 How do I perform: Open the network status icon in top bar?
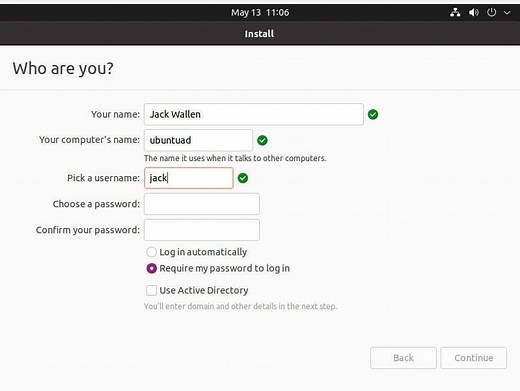(455, 13)
